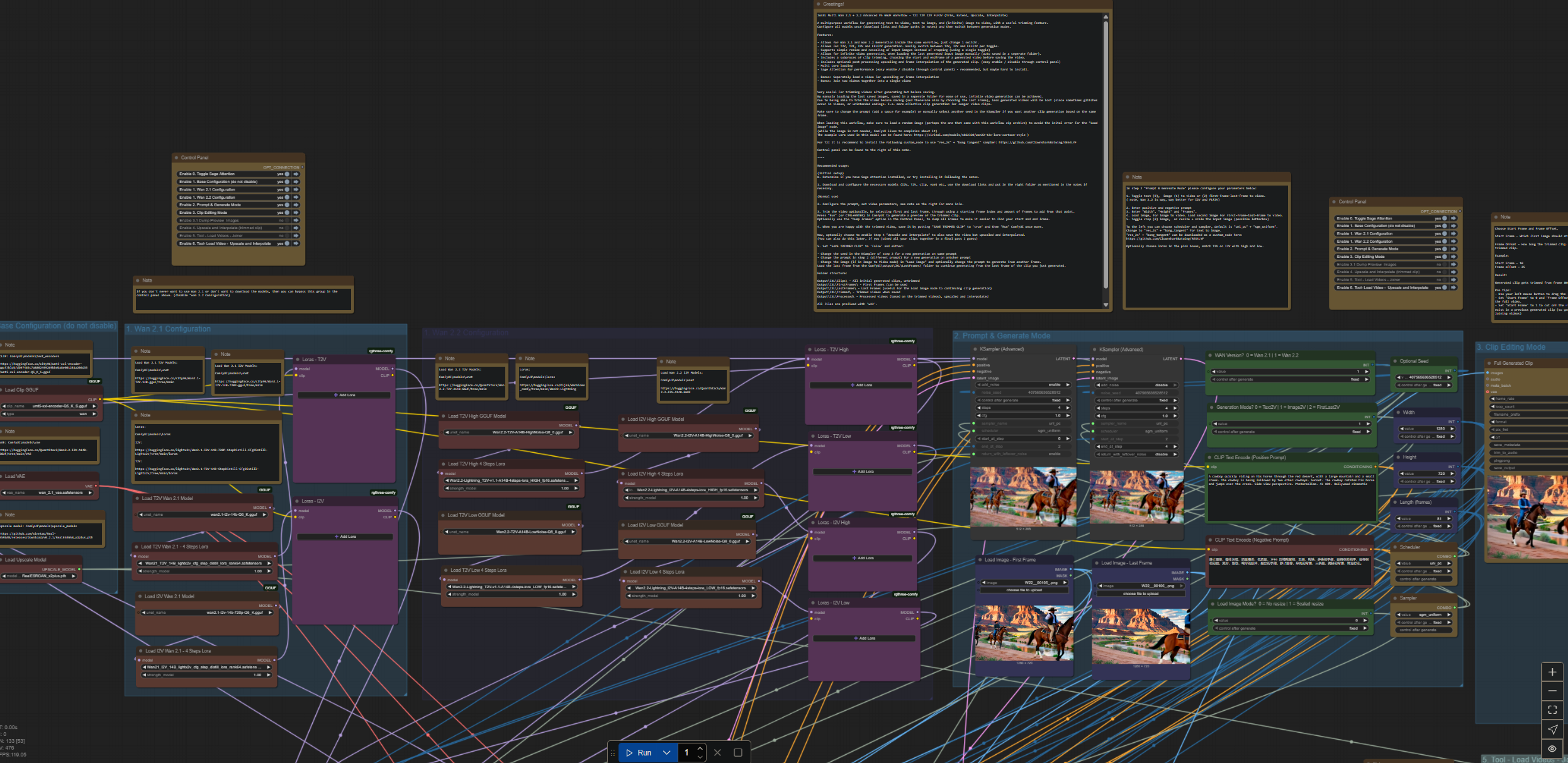
Task: Click the fit view icon
Action: click(1552, 710)
